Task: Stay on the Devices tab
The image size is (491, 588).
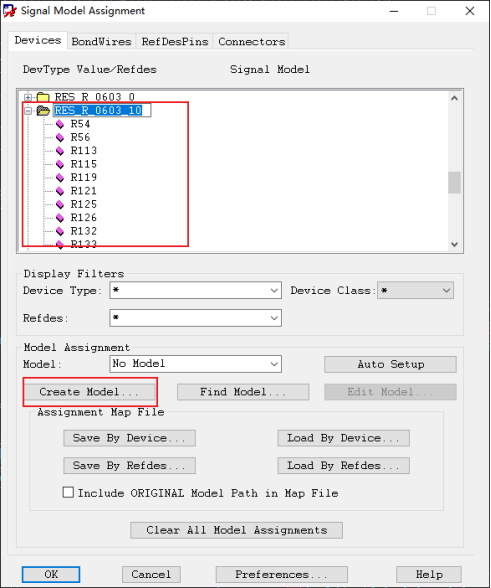Action: pyautogui.click(x=38, y=40)
